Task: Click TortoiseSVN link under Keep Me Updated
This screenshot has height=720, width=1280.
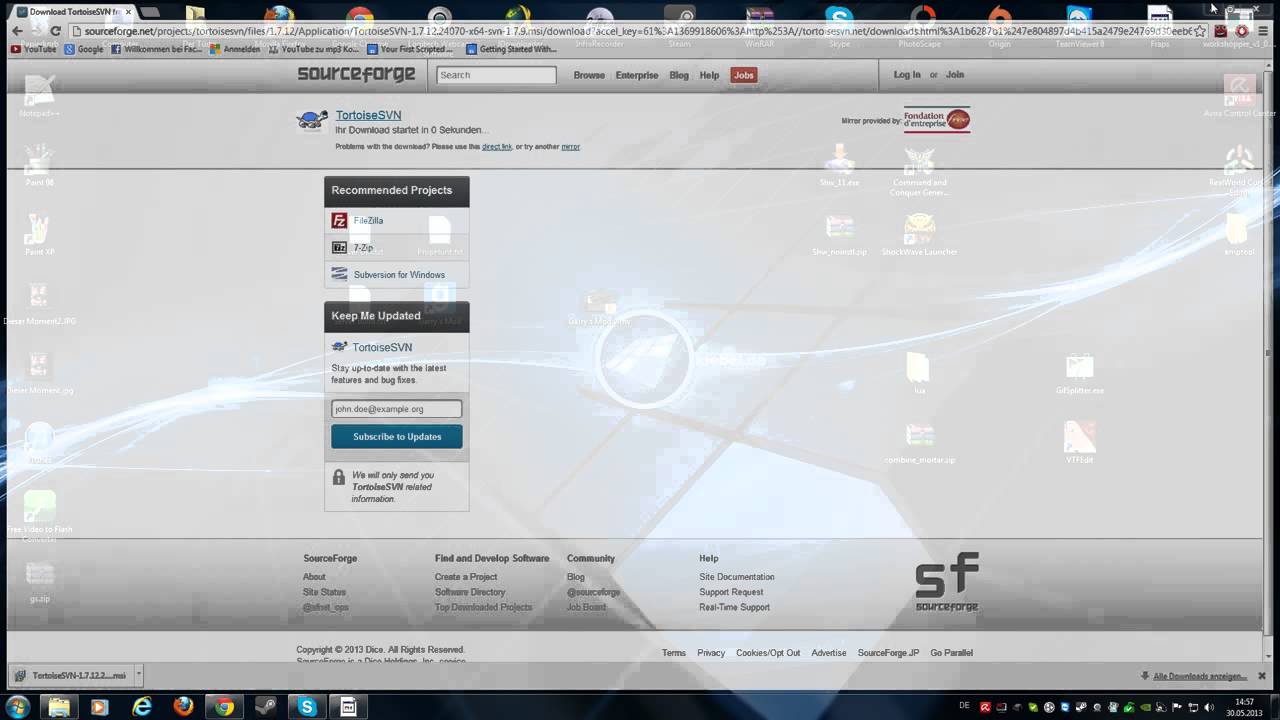Action: pyautogui.click(x=382, y=347)
